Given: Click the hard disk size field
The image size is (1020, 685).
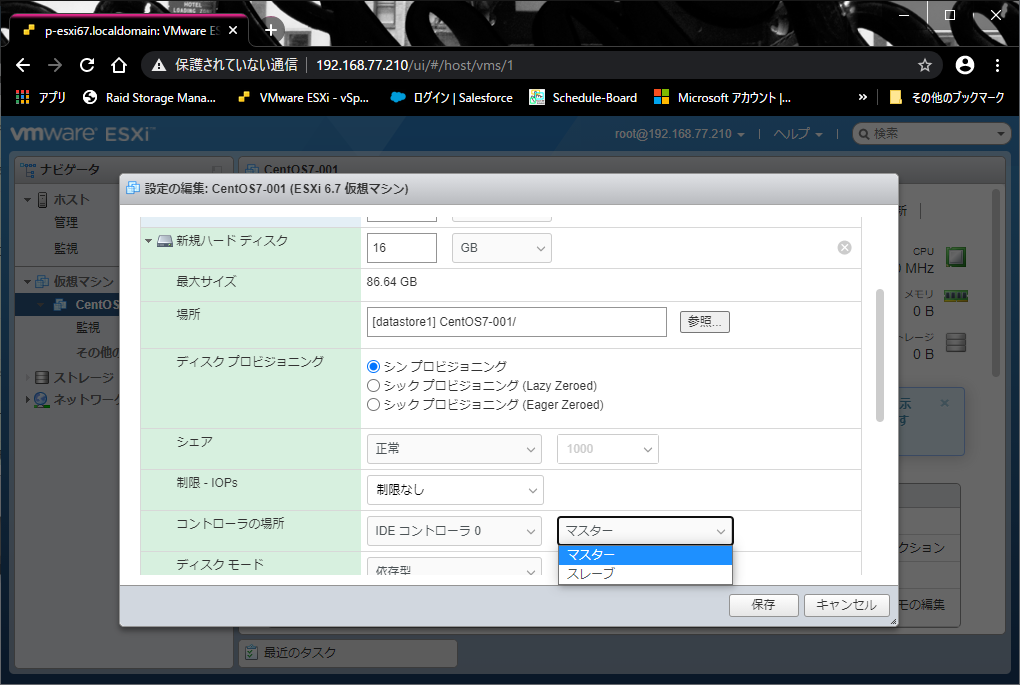Looking at the screenshot, I should (x=401, y=248).
